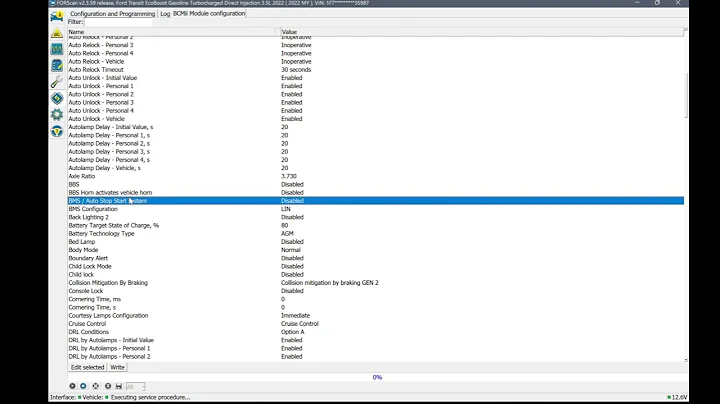The image size is (720, 404).
Task: Open the Vehicle information section icon
Action: [x=57, y=16]
